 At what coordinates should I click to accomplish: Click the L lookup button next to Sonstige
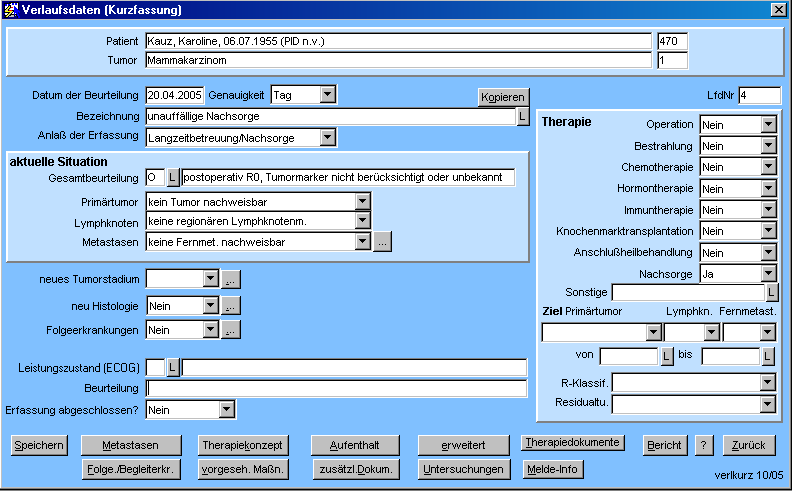(x=772, y=293)
